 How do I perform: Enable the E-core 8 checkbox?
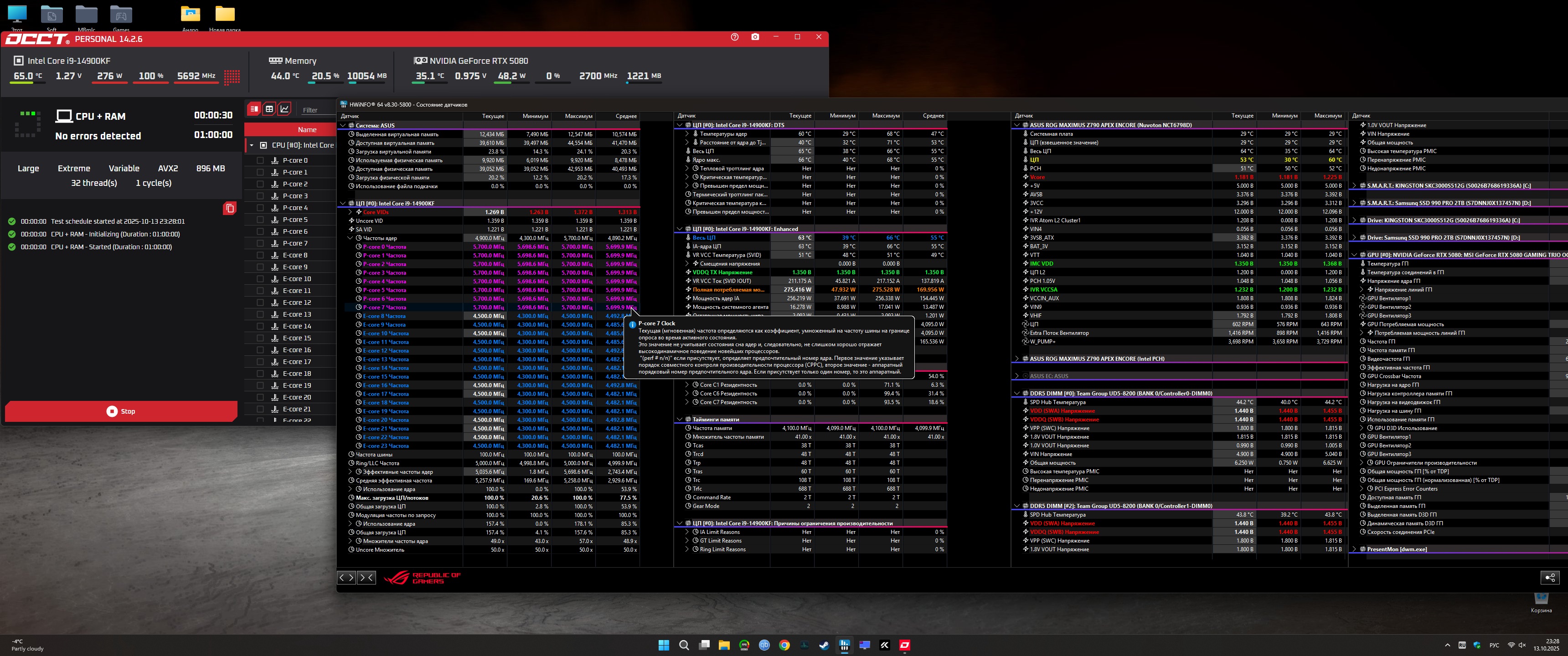coord(261,256)
